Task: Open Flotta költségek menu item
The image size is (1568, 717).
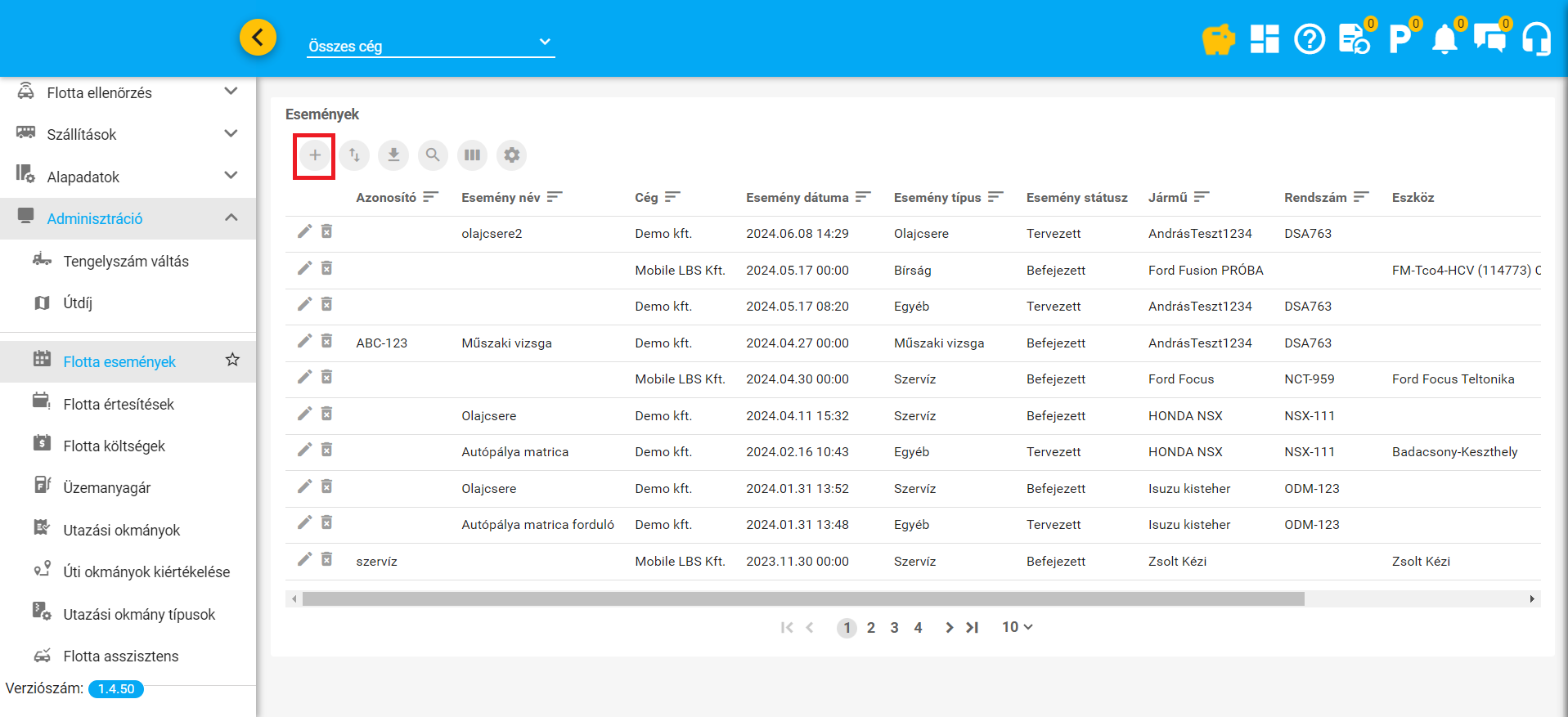Action: tap(115, 446)
